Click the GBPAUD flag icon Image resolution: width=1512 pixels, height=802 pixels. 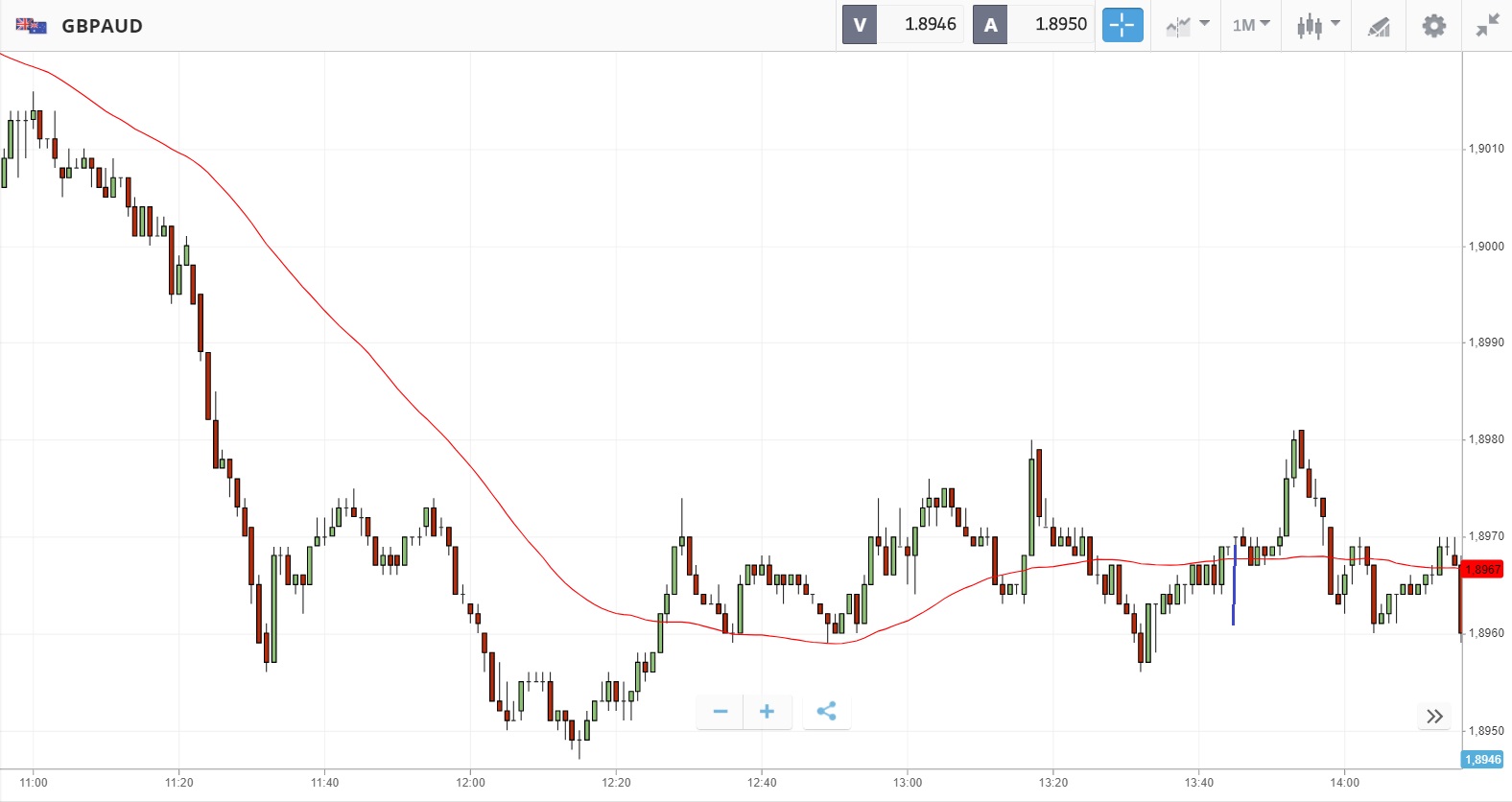(x=31, y=26)
